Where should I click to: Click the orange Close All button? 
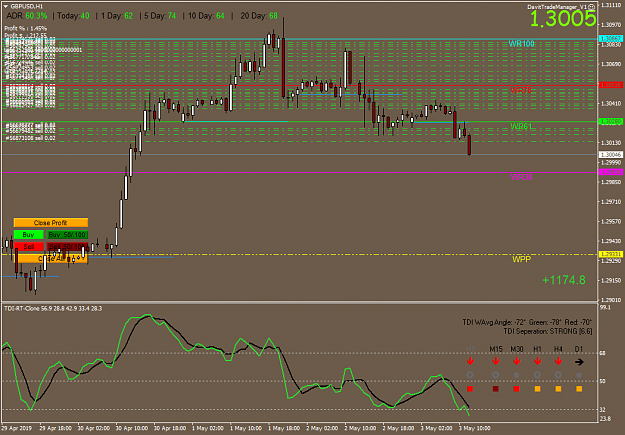coord(51,258)
